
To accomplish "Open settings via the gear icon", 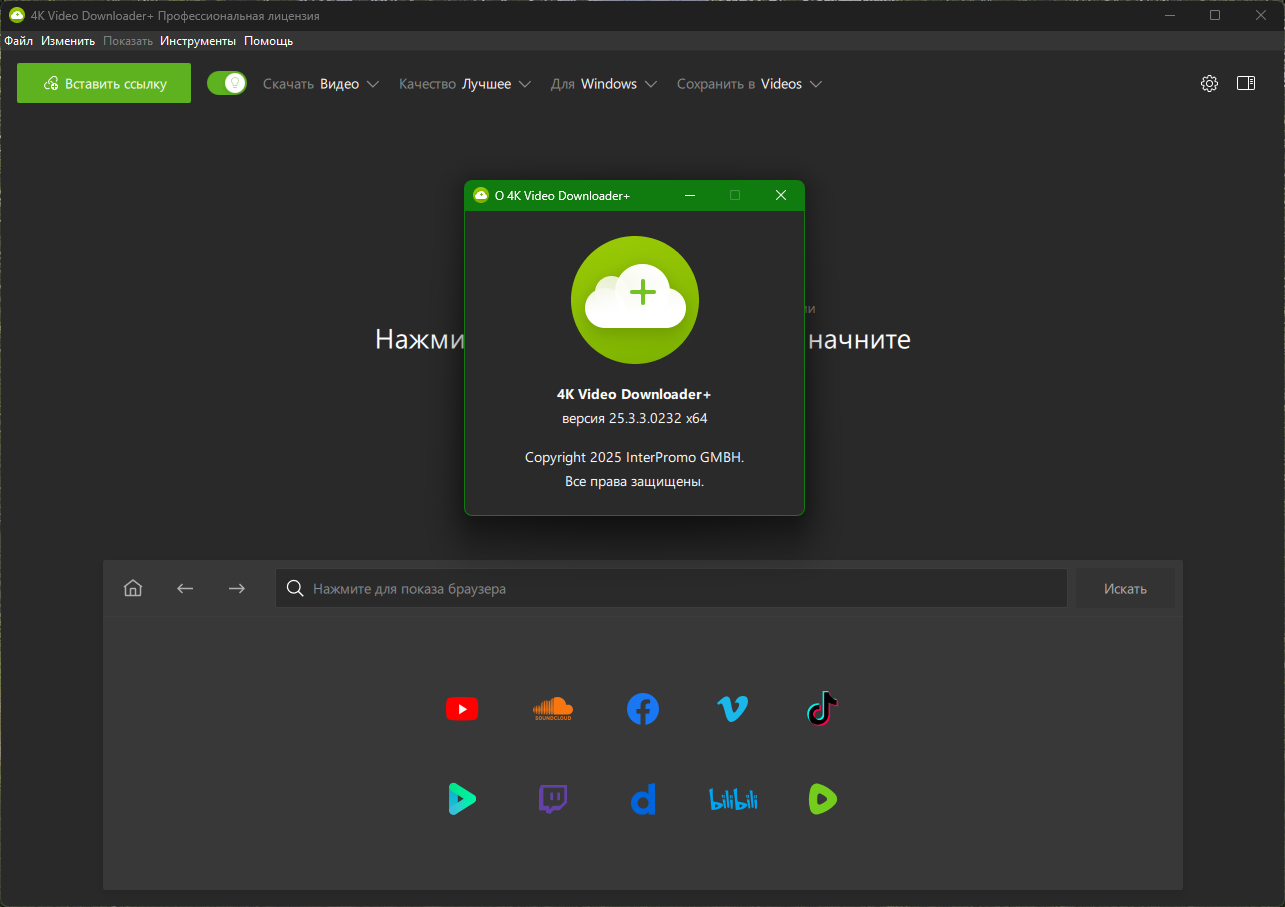I will pyautogui.click(x=1209, y=84).
